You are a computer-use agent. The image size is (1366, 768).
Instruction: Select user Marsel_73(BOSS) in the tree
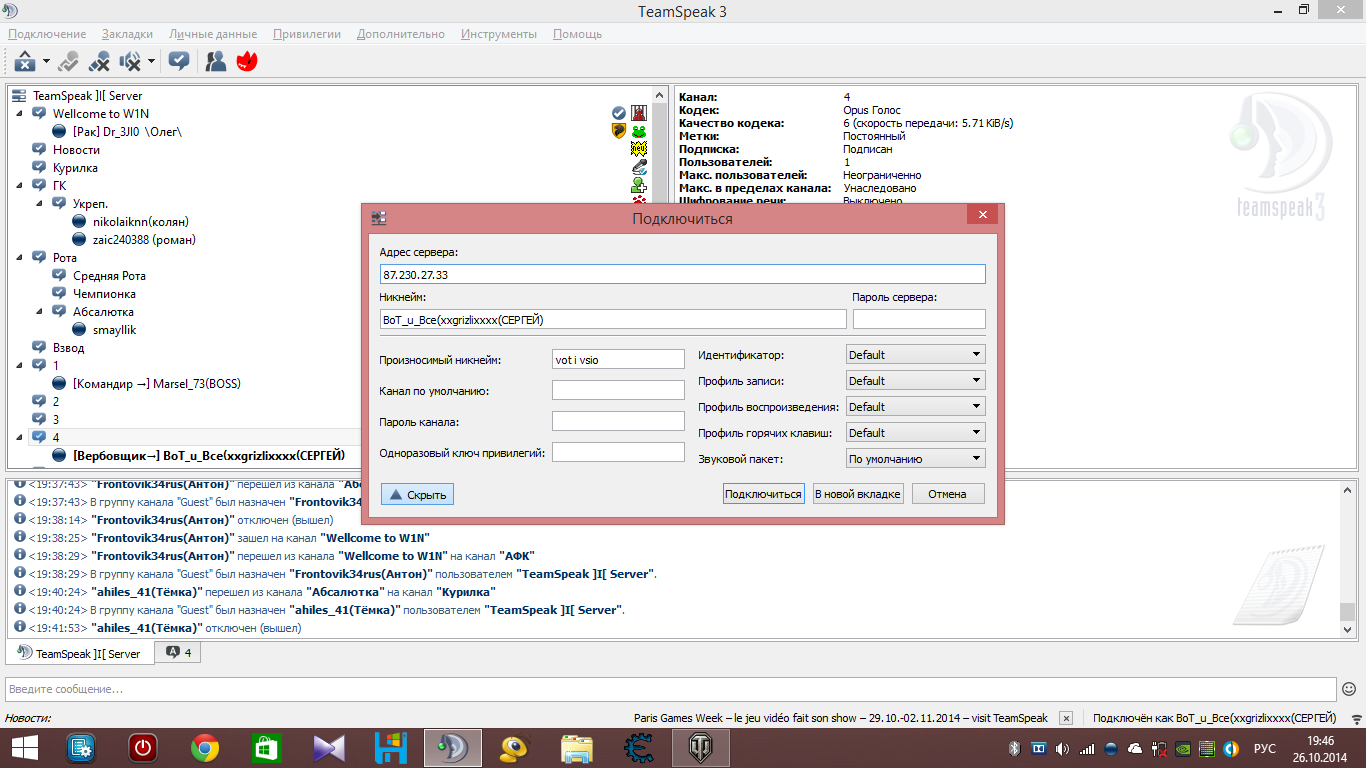157,384
